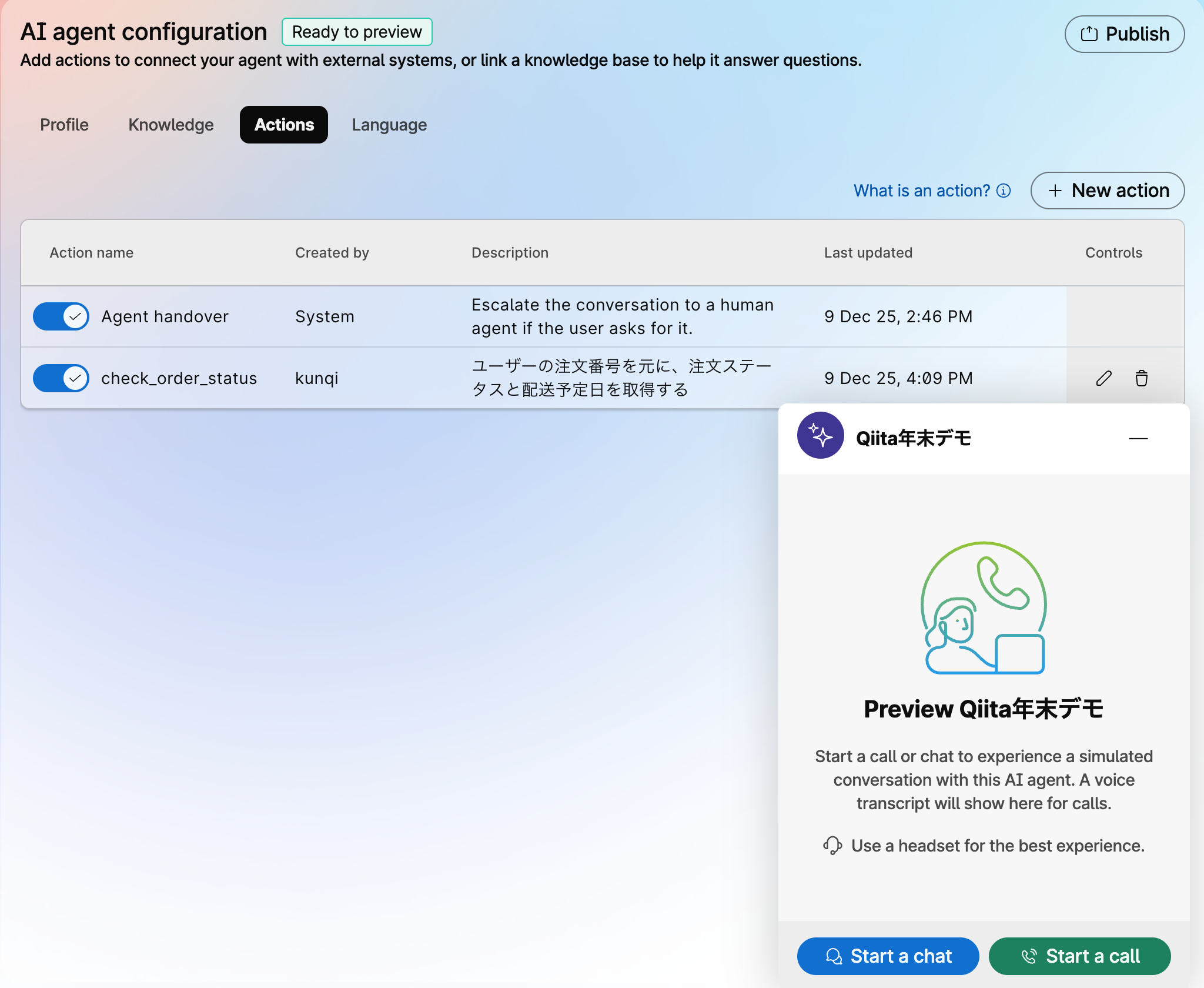Minimize the Qiita preview chat panel
The image size is (1204, 988).
pyautogui.click(x=1138, y=439)
